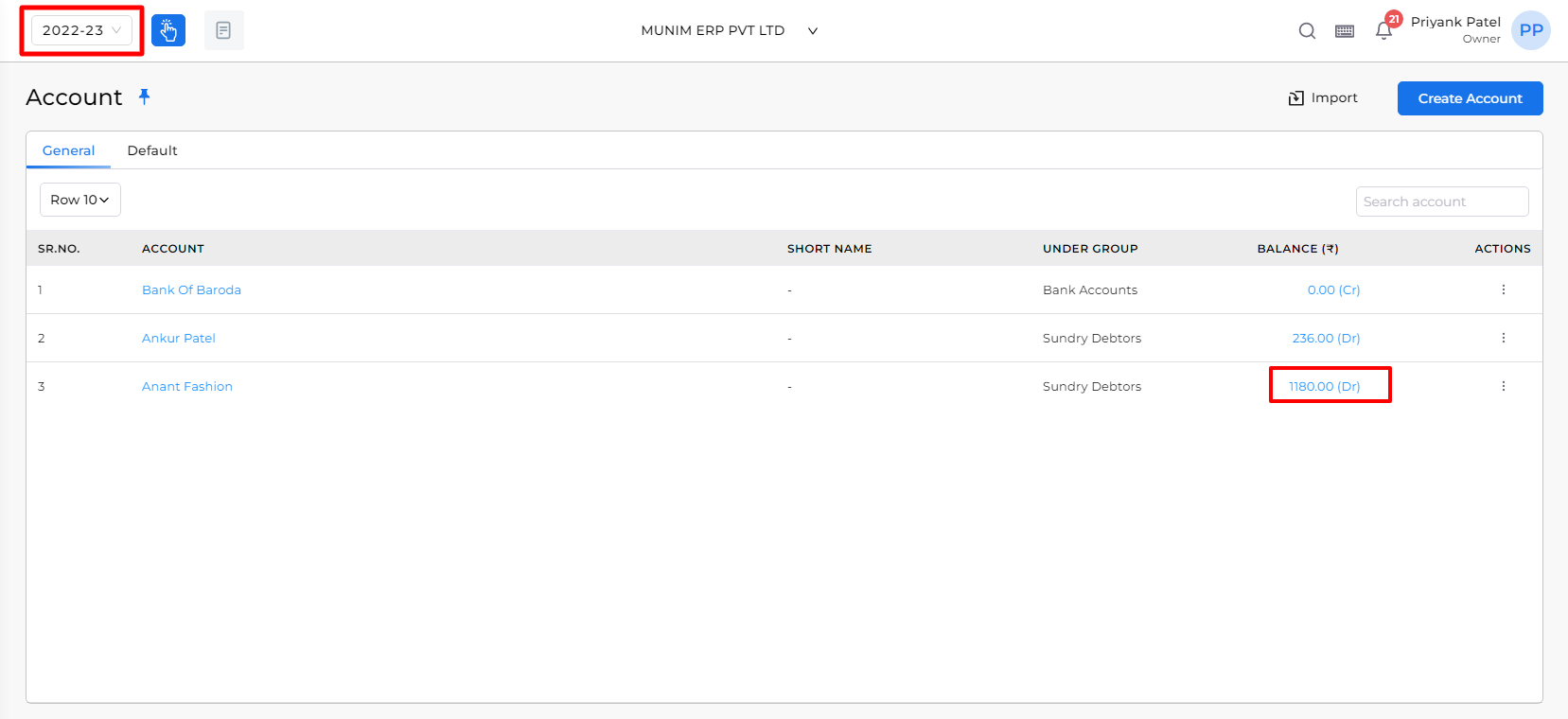Open the 2022-23 financial year dropdown

tap(81, 30)
